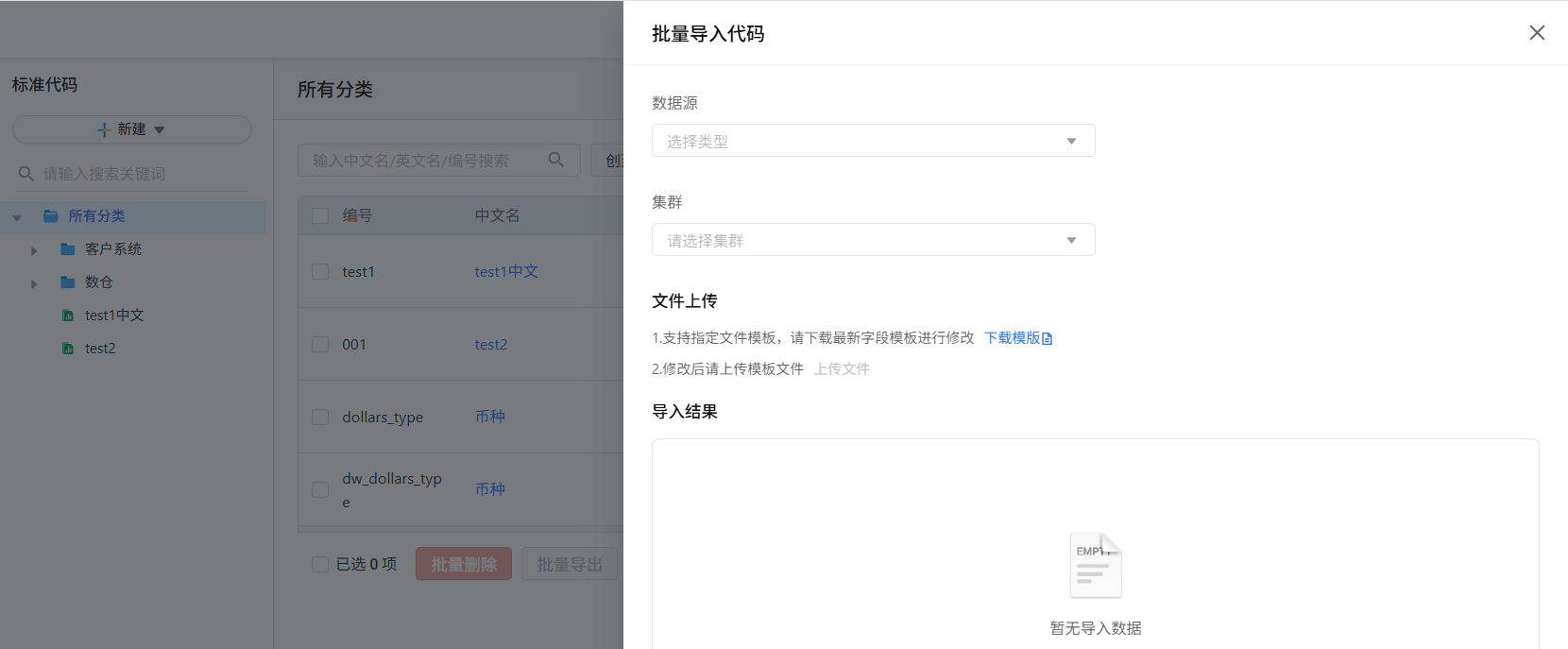
Task: Toggle the 已选 0 项 checkbox
Action: 320,564
